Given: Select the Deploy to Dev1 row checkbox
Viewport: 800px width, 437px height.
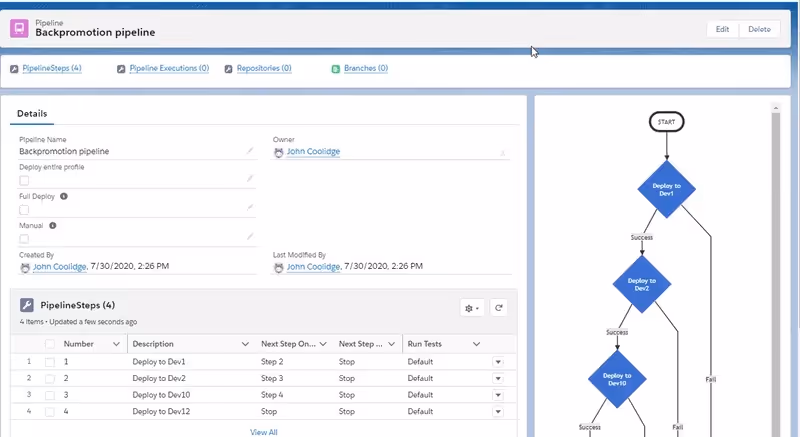Looking at the screenshot, I should click(x=50, y=362).
